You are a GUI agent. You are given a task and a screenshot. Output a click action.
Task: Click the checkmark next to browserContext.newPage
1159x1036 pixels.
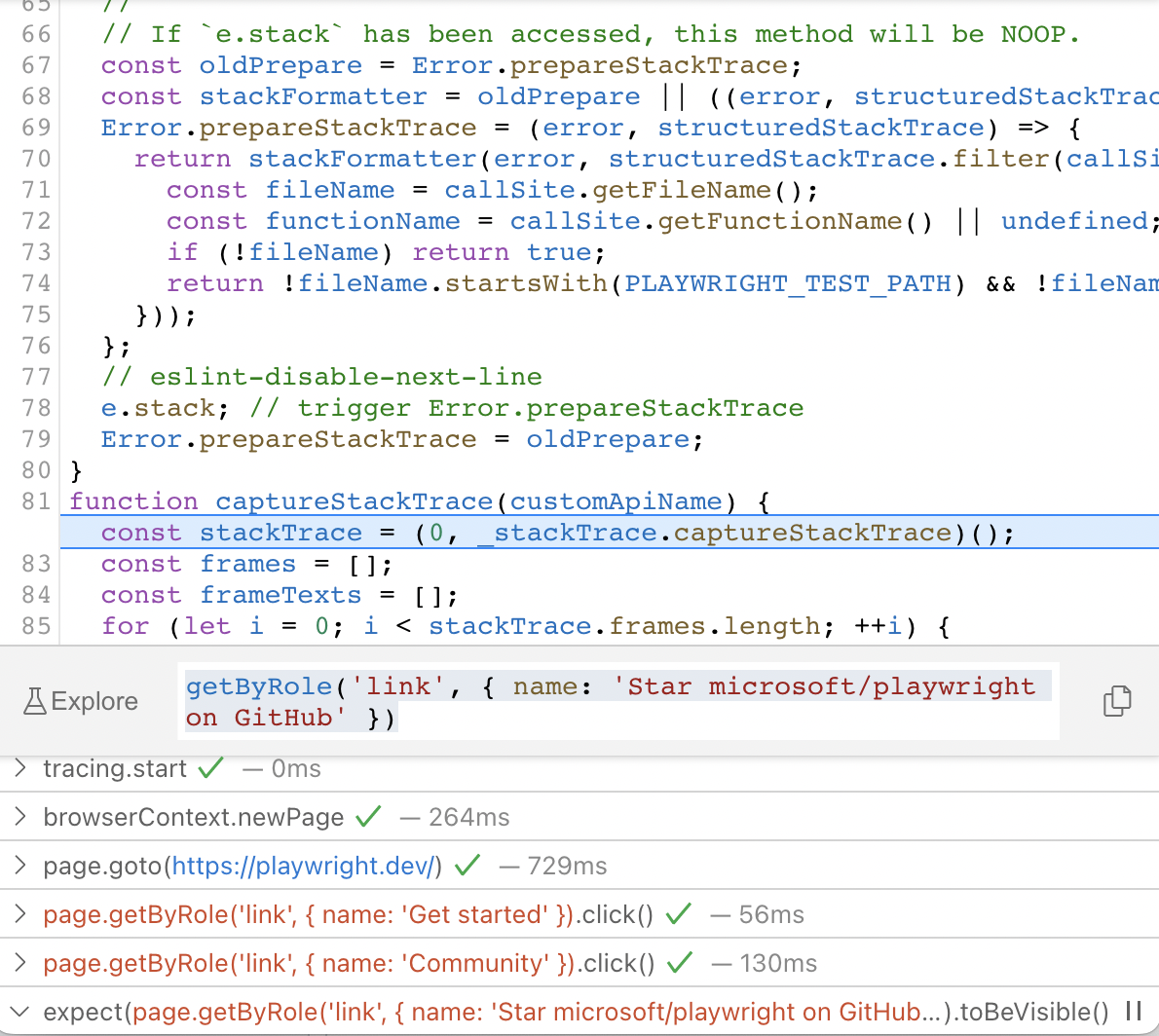click(368, 816)
